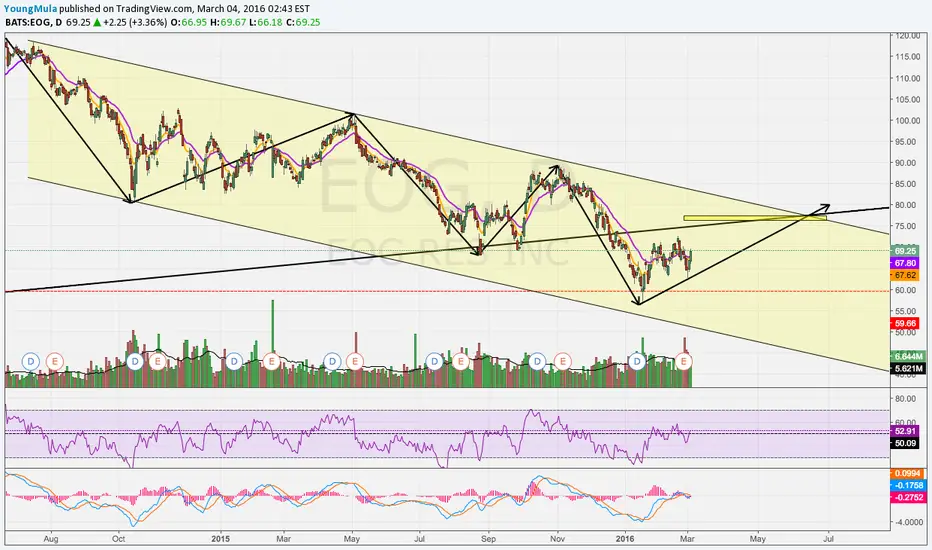Viewport: 932px width, 550px height.
Task: Click the O:66.95 open price value
Action: pyautogui.click(x=188, y=22)
